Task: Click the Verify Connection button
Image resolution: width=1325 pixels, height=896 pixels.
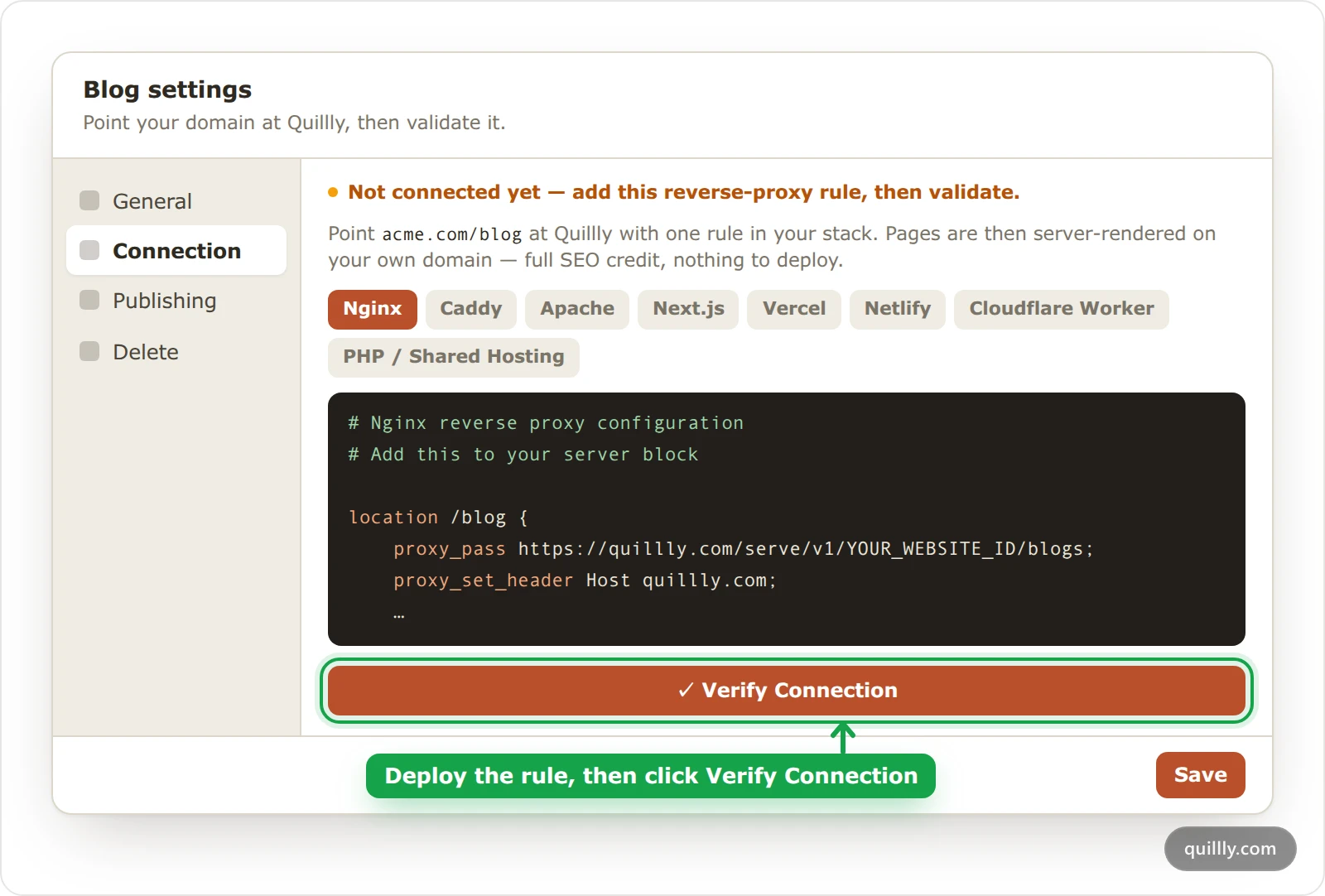Action: point(787,691)
